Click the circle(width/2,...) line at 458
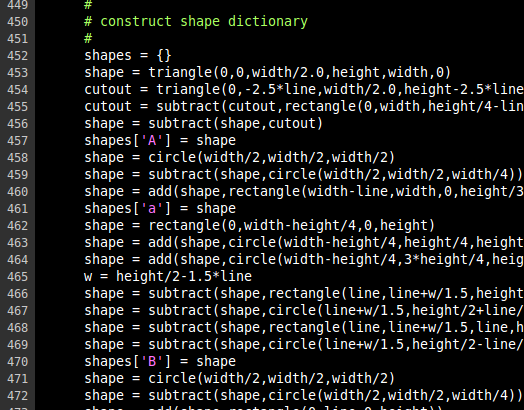524x410 pixels. (x=240, y=158)
